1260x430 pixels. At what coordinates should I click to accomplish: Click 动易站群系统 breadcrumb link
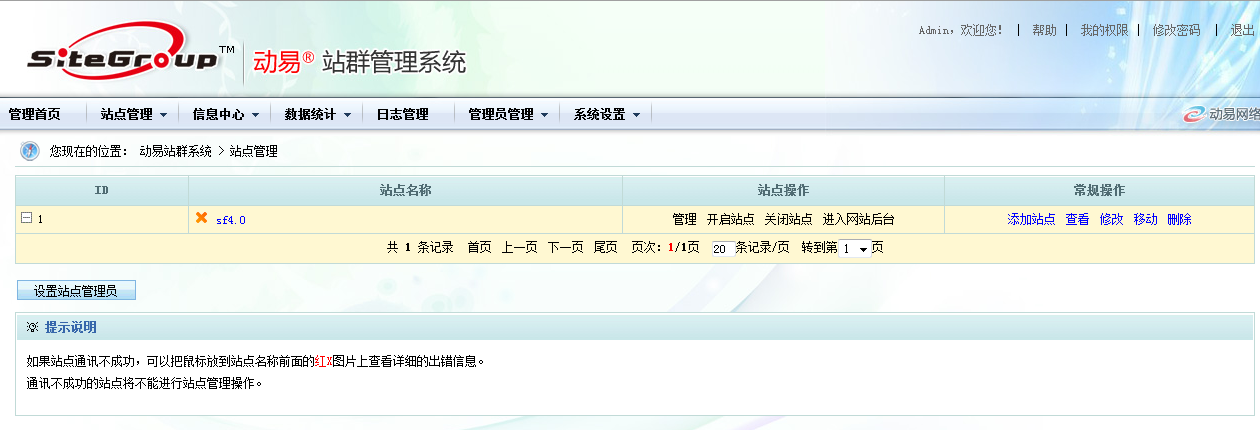[175, 151]
